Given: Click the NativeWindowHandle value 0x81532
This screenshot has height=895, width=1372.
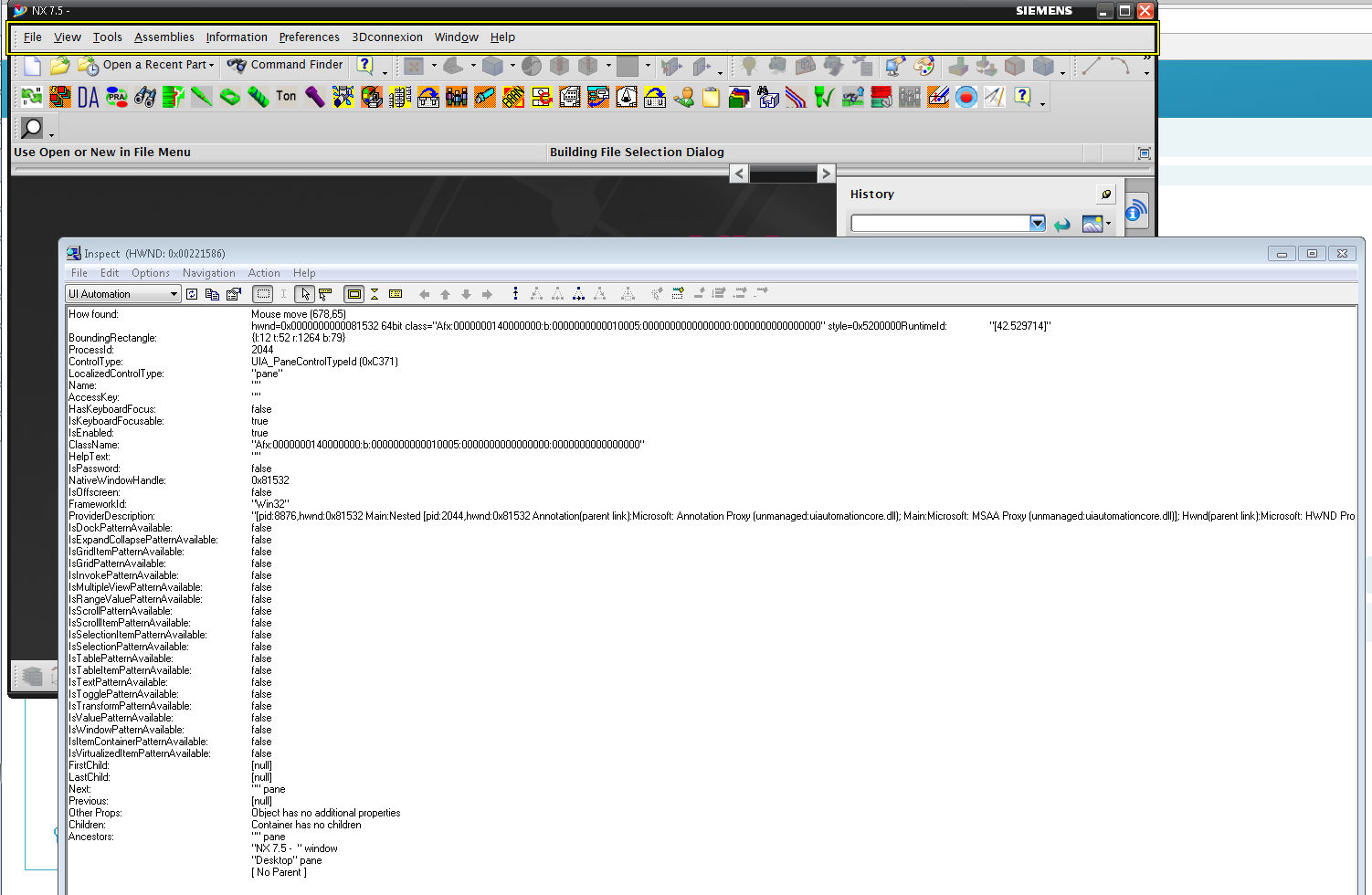Looking at the screenshot, I should tap(270, 480).
